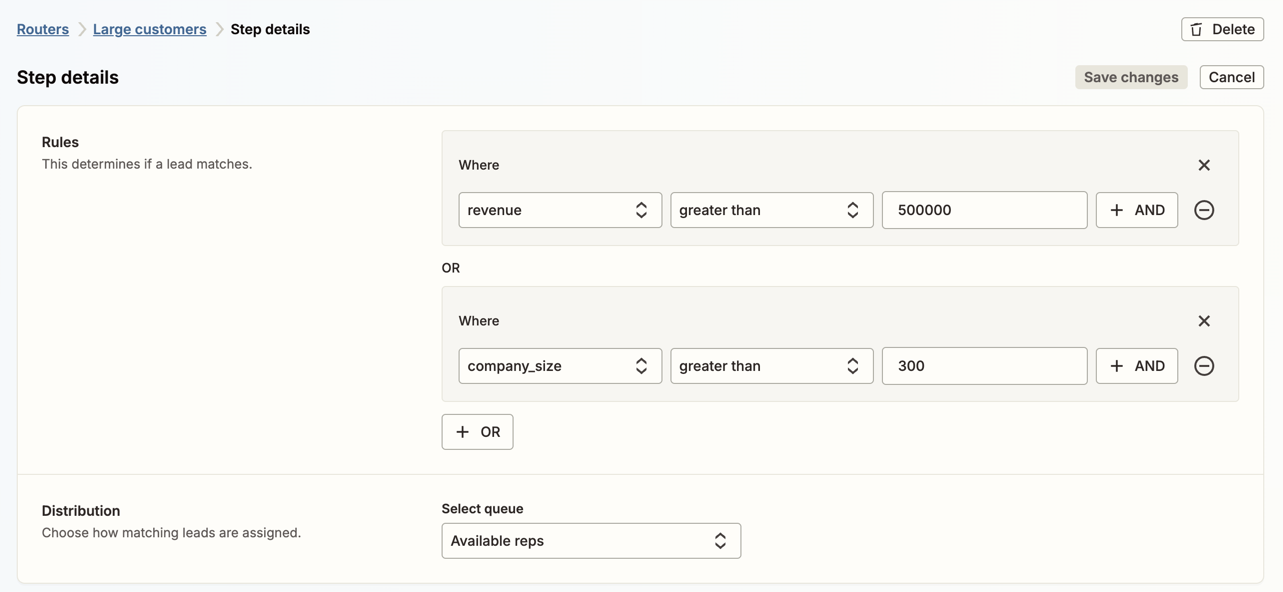Cancel editing step details

[x=1231, y=77]
